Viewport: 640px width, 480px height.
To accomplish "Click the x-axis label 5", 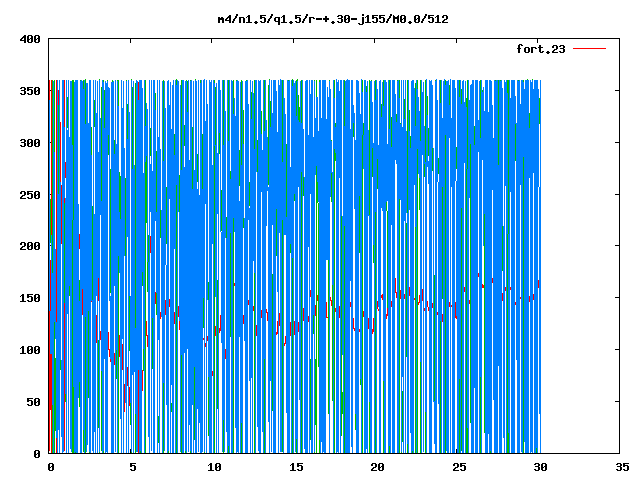I will click(133, 467).
